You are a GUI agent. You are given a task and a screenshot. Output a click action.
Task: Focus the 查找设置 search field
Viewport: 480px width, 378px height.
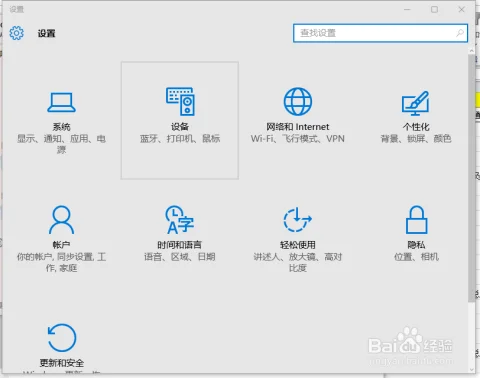point(380,33)
